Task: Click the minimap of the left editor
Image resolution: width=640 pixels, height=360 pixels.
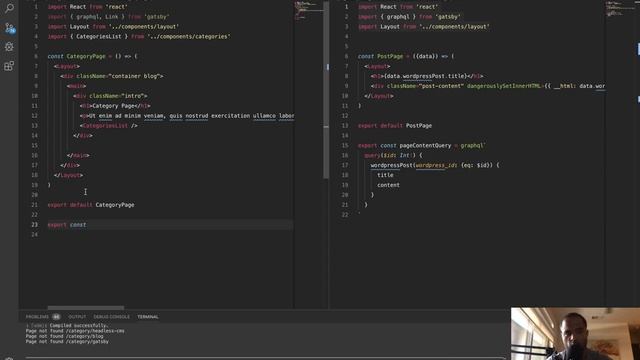Action: [308, 11]
